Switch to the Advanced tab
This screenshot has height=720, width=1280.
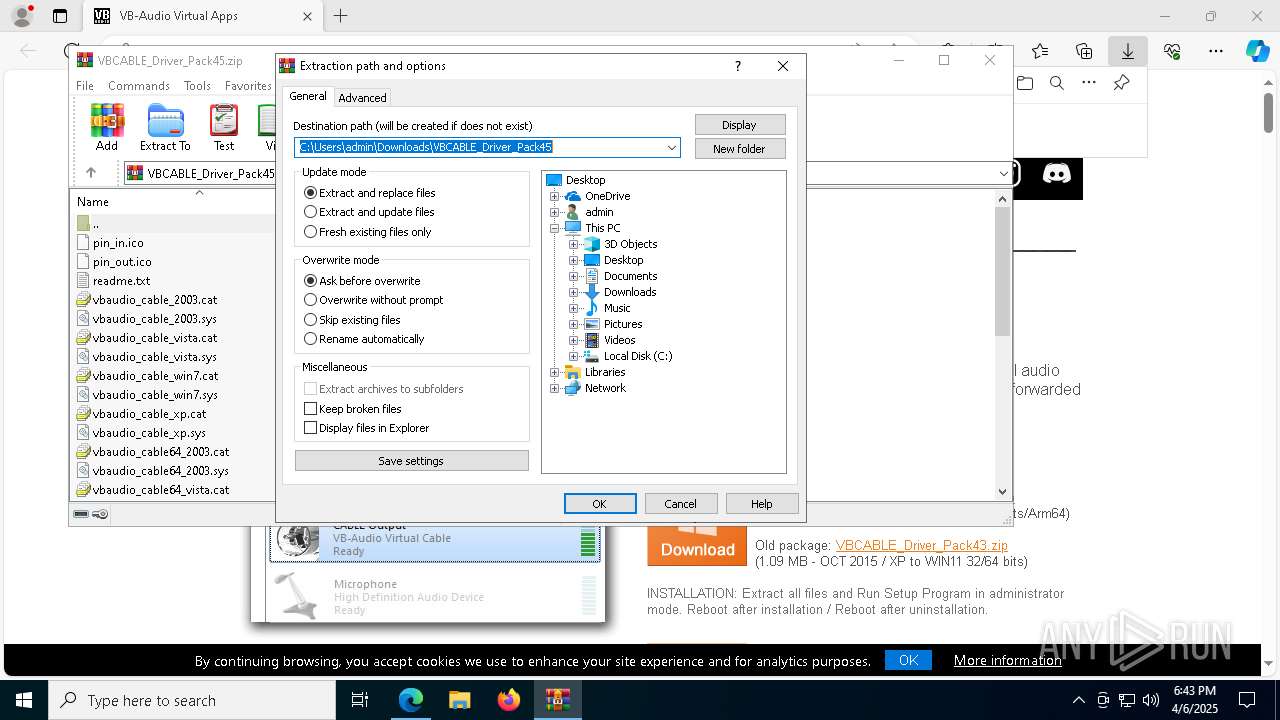362,98
